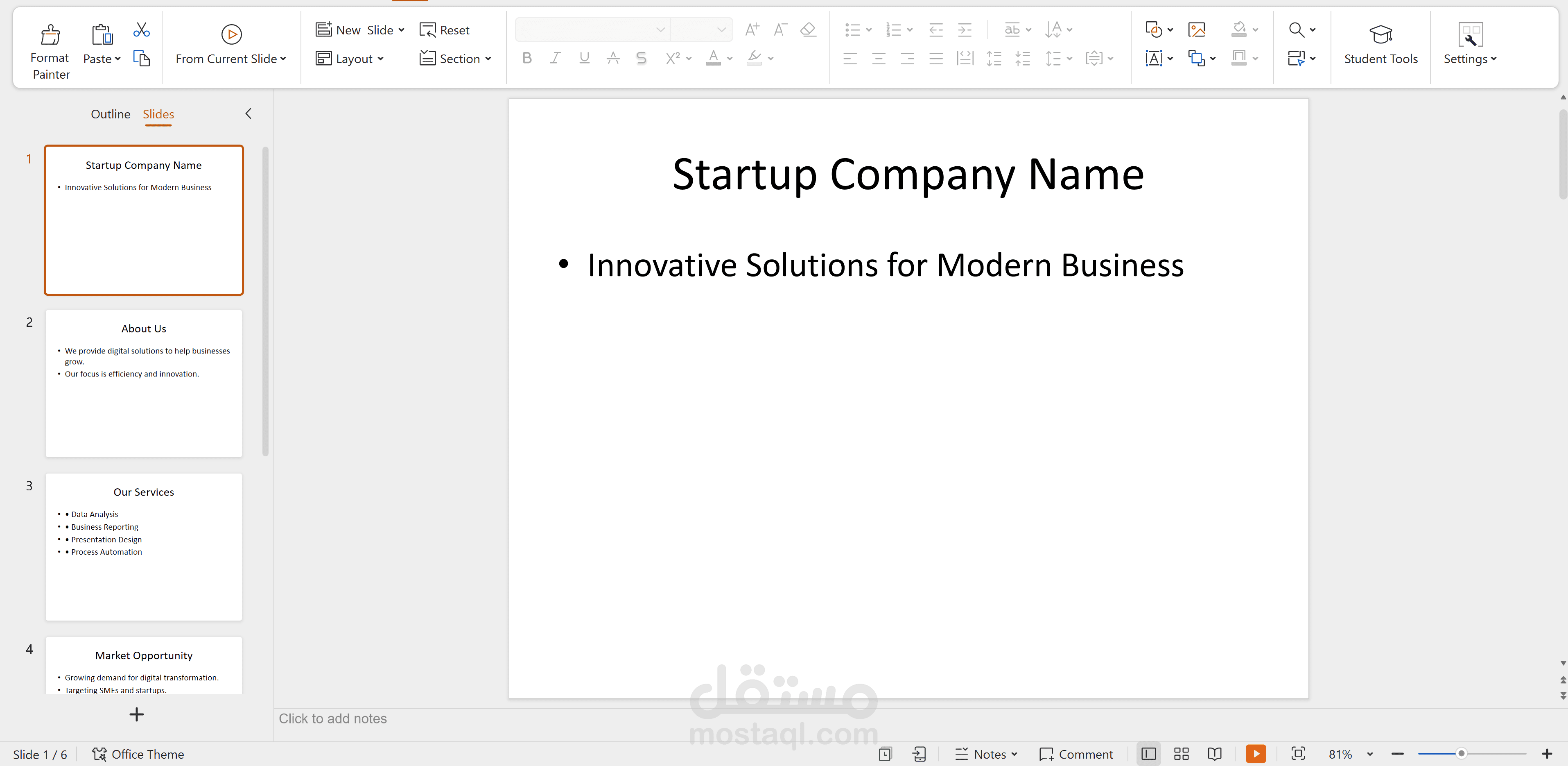Toggle align text right
This screenshot has width=1568, height=766.
coord(907,59)
